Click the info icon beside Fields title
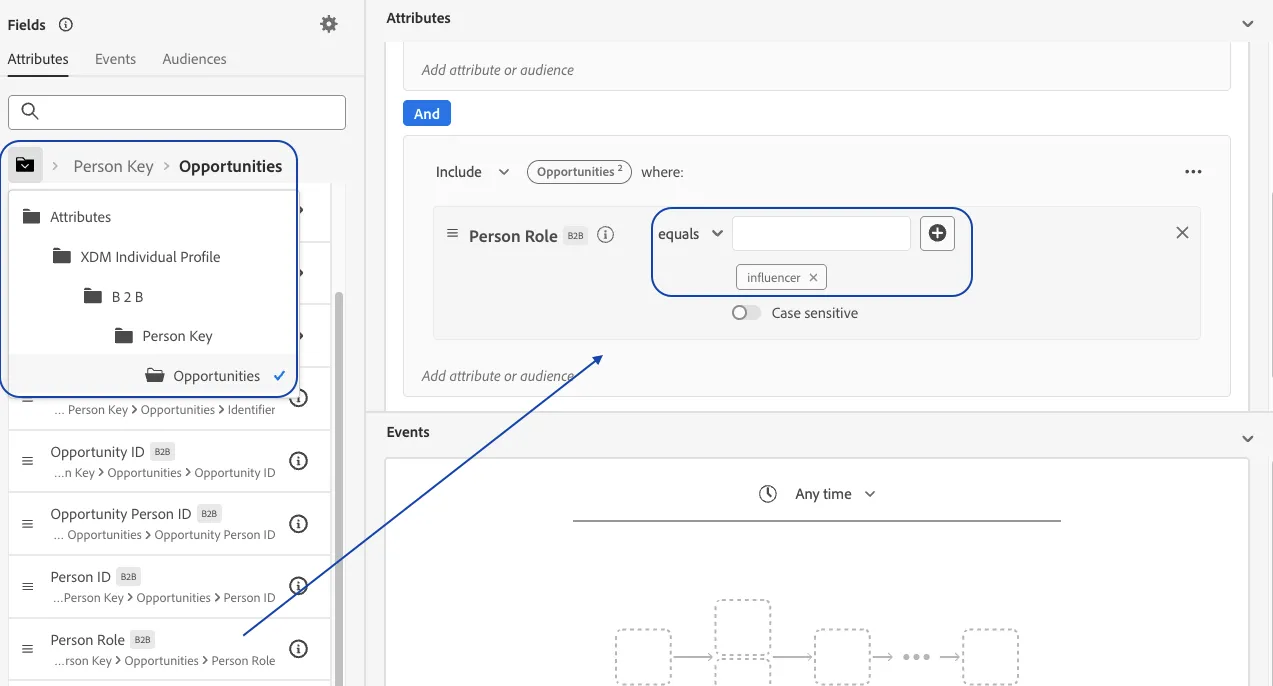The width and height of the screenshot is (1273, 686). click(66, 24)
